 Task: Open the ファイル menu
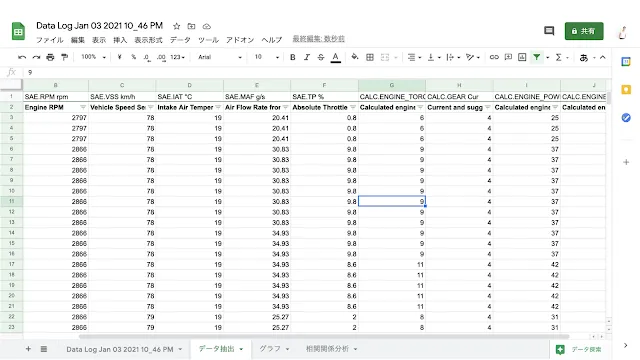[x=50, y=40]
